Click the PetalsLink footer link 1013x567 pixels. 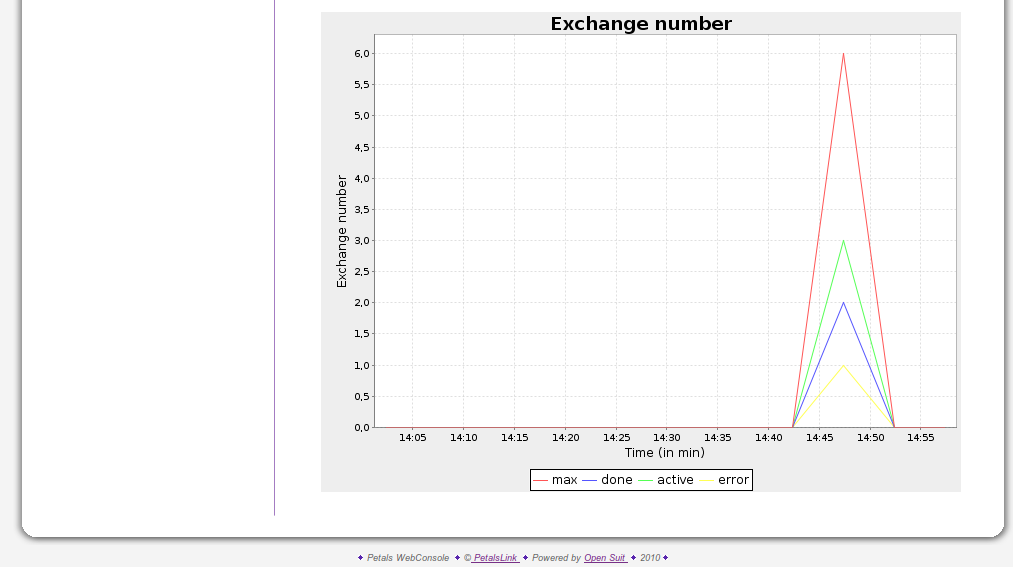pyautogui.click(x=495, y=558)
